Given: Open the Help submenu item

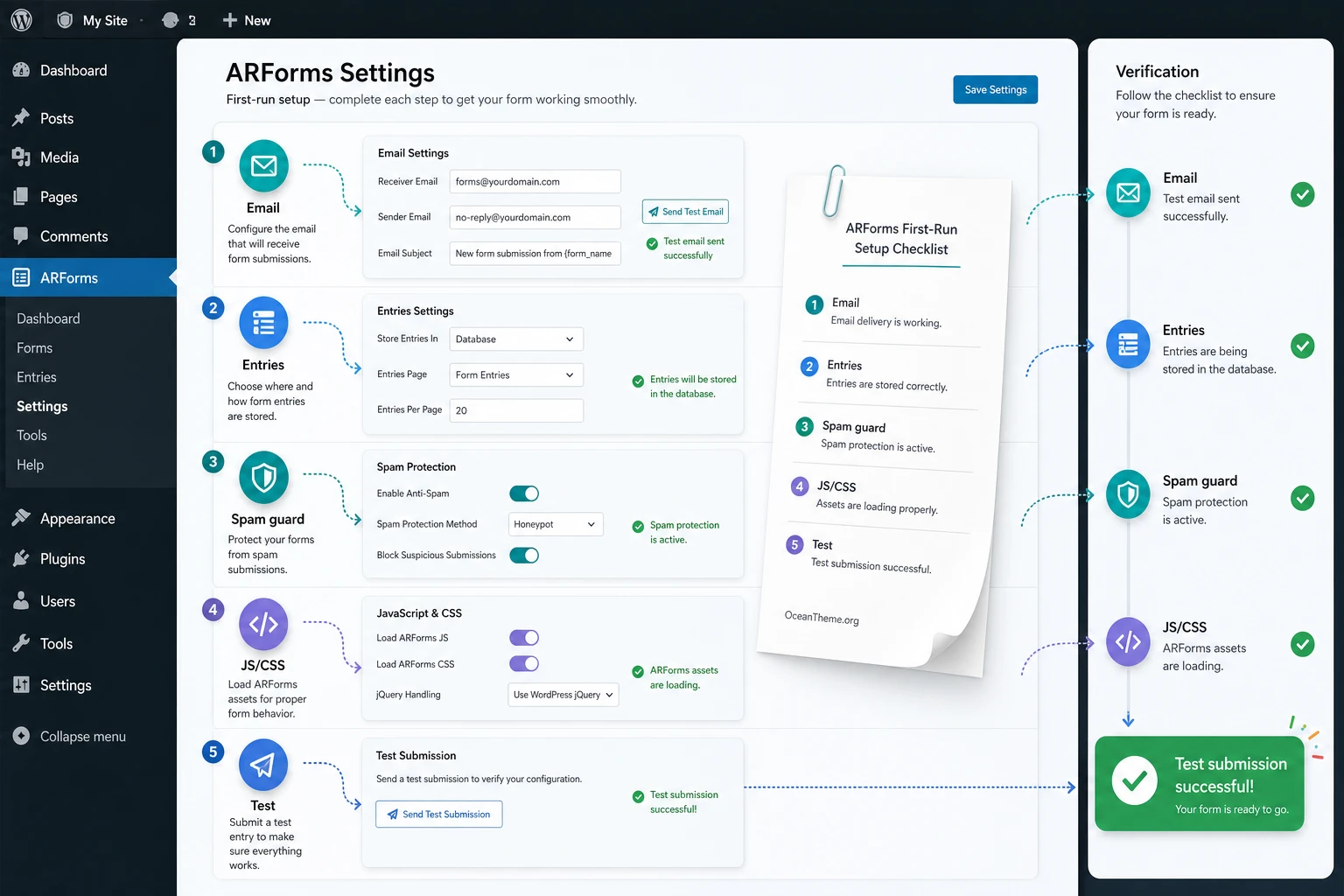Looking at the screenshot, I should pos(30,465).
